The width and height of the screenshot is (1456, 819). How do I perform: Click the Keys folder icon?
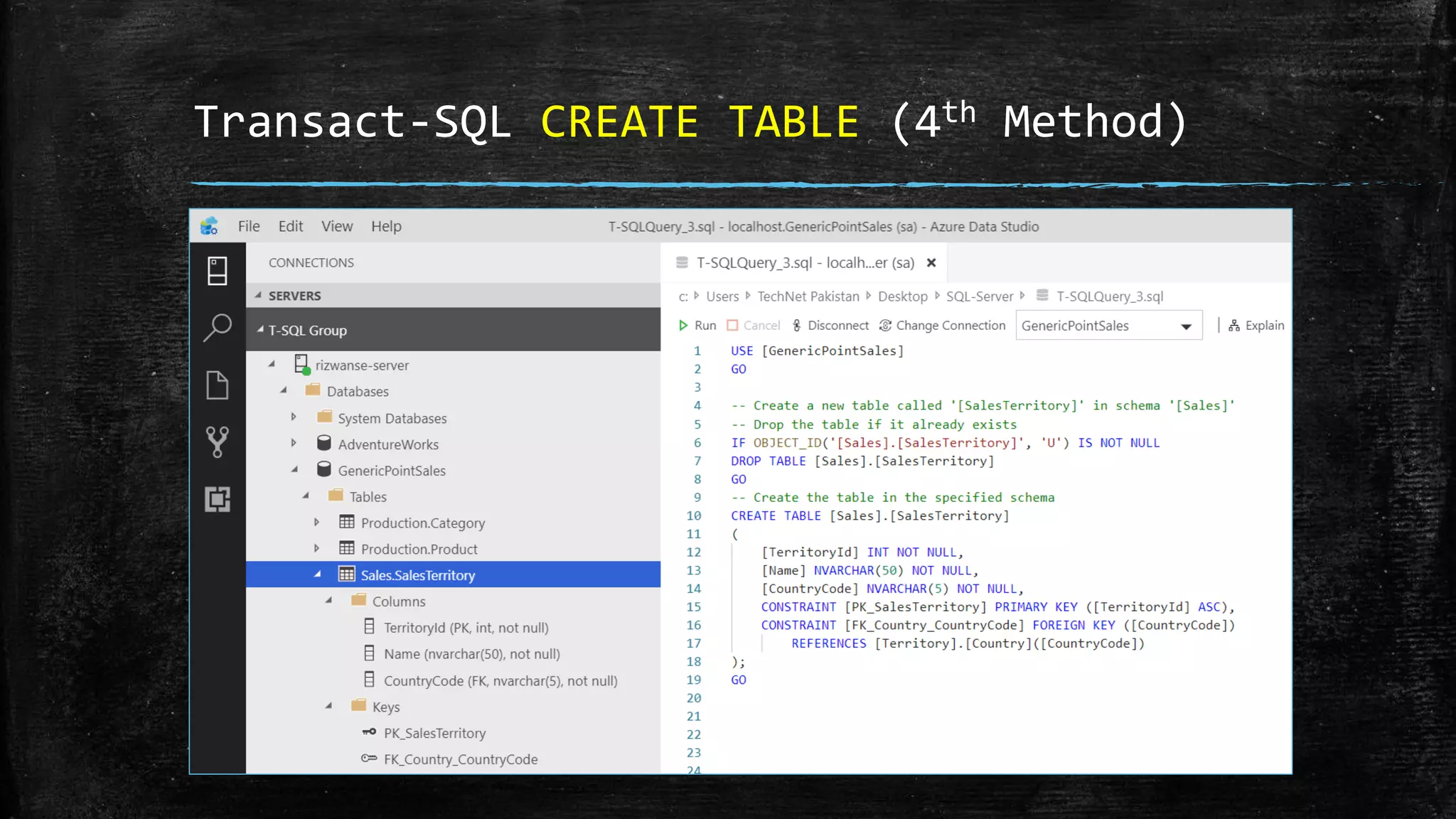point(358,705)
